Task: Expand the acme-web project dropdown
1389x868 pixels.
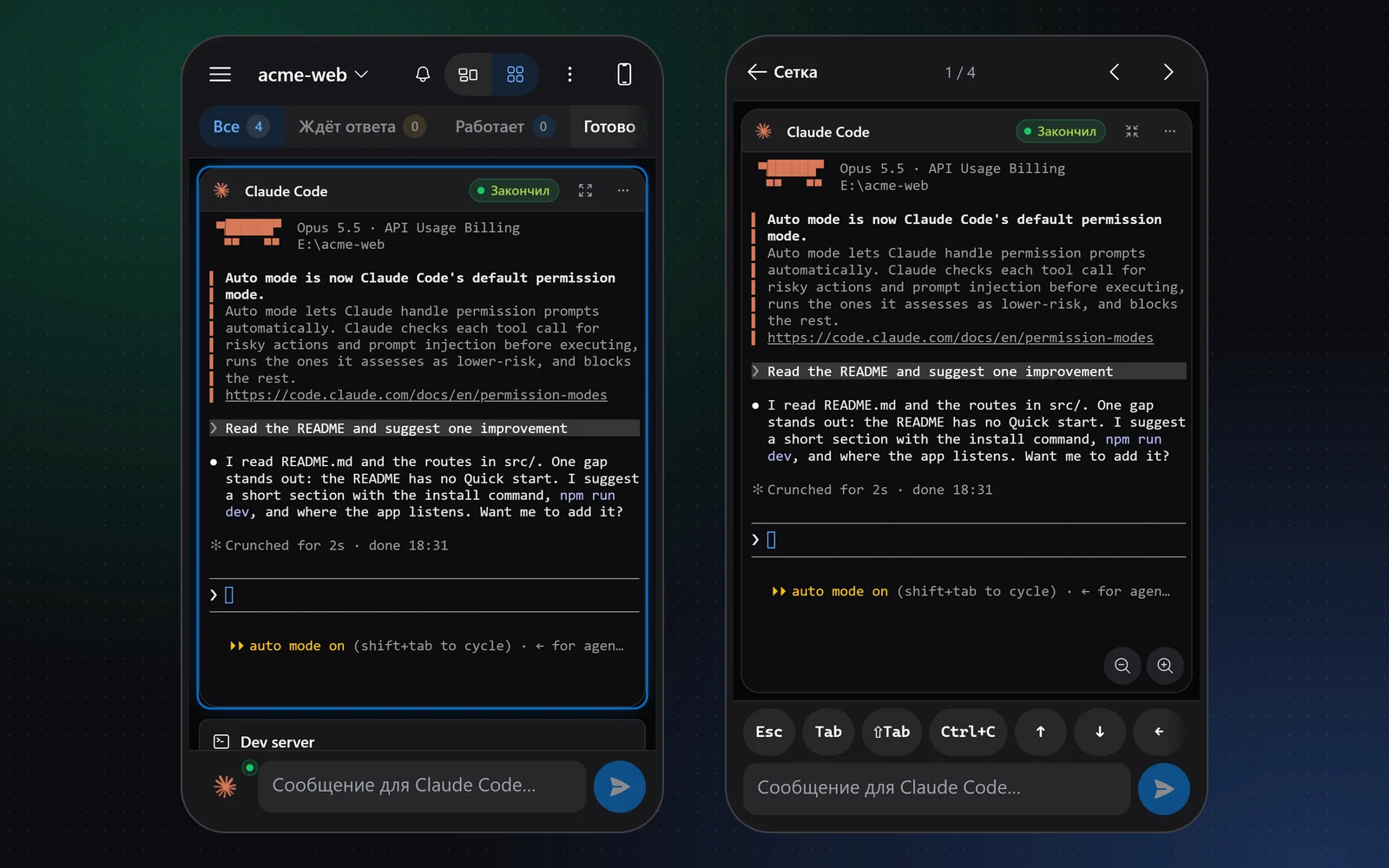Action: coord(313,75)
